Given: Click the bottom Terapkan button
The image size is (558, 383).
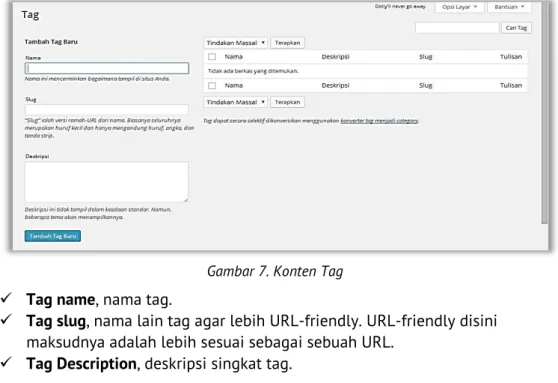Looking at the screenshot, I should point(288,102).
